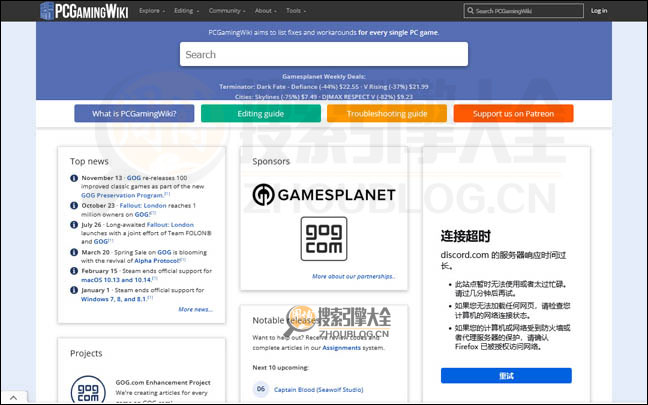Open the Troubleshooting guide button
Screen dimensions: 648x405
387,113
